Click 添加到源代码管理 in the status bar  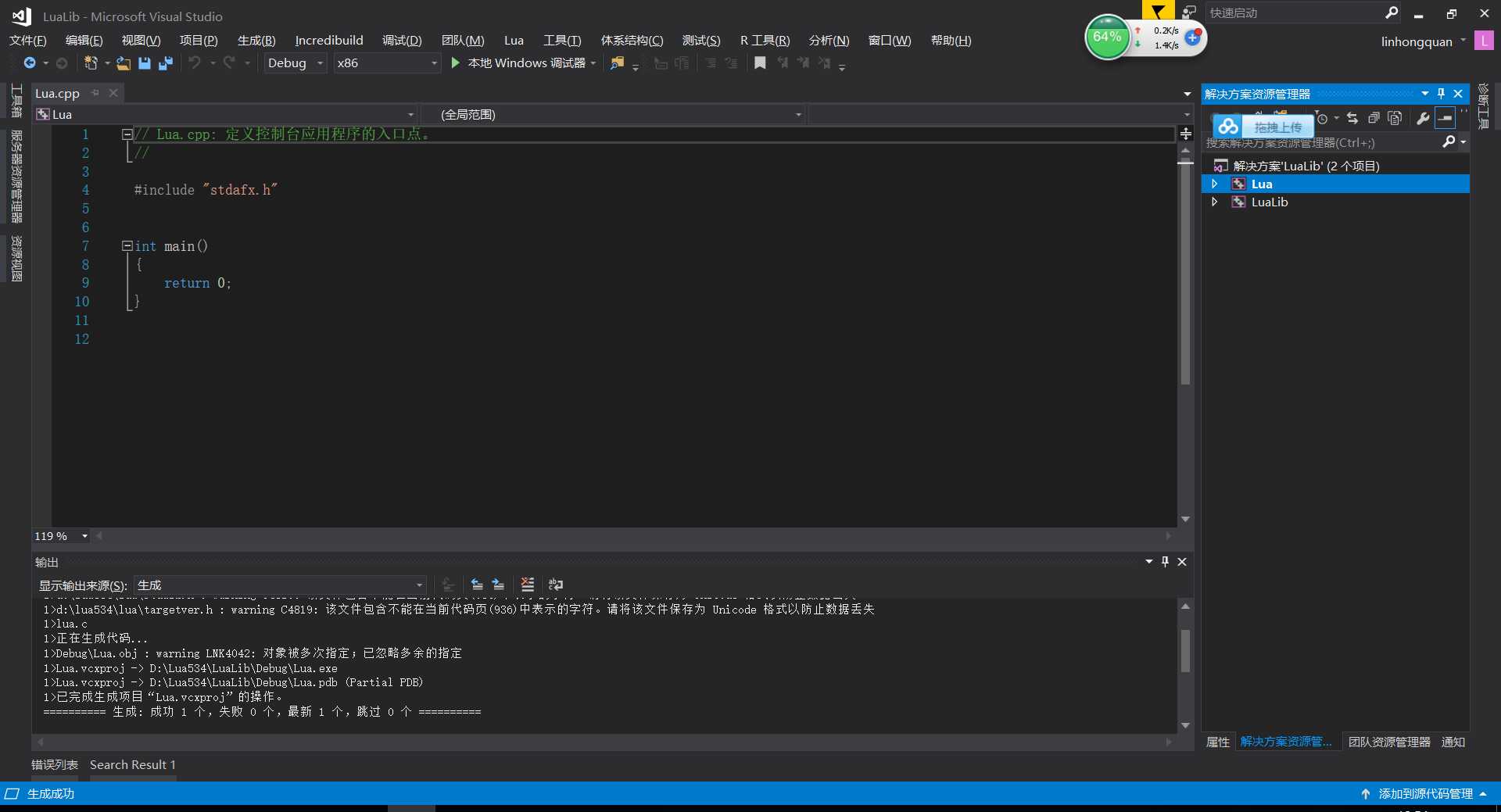pyautogui.click(x=1424, y=793)
